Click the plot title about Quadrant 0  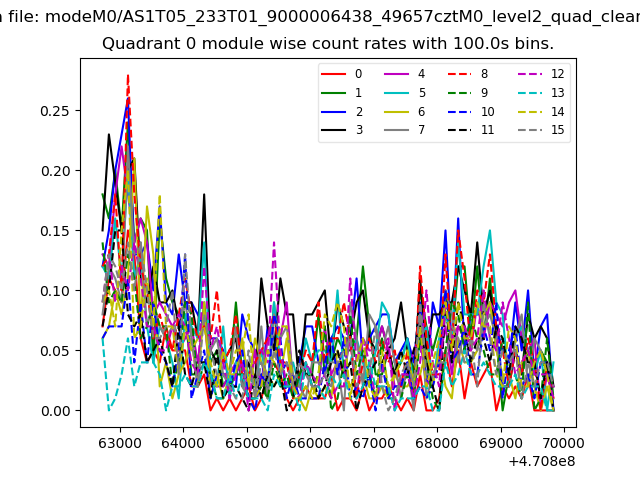coord(328,44)
